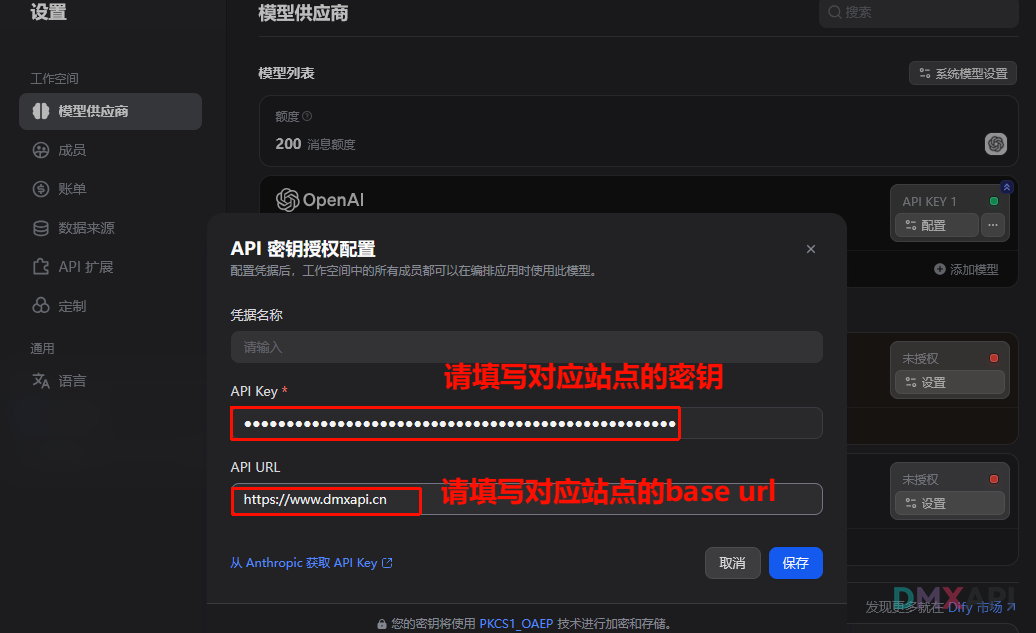Open the three-dot menu beside 配置
1036x633 pixels.
tap(992, 225)
